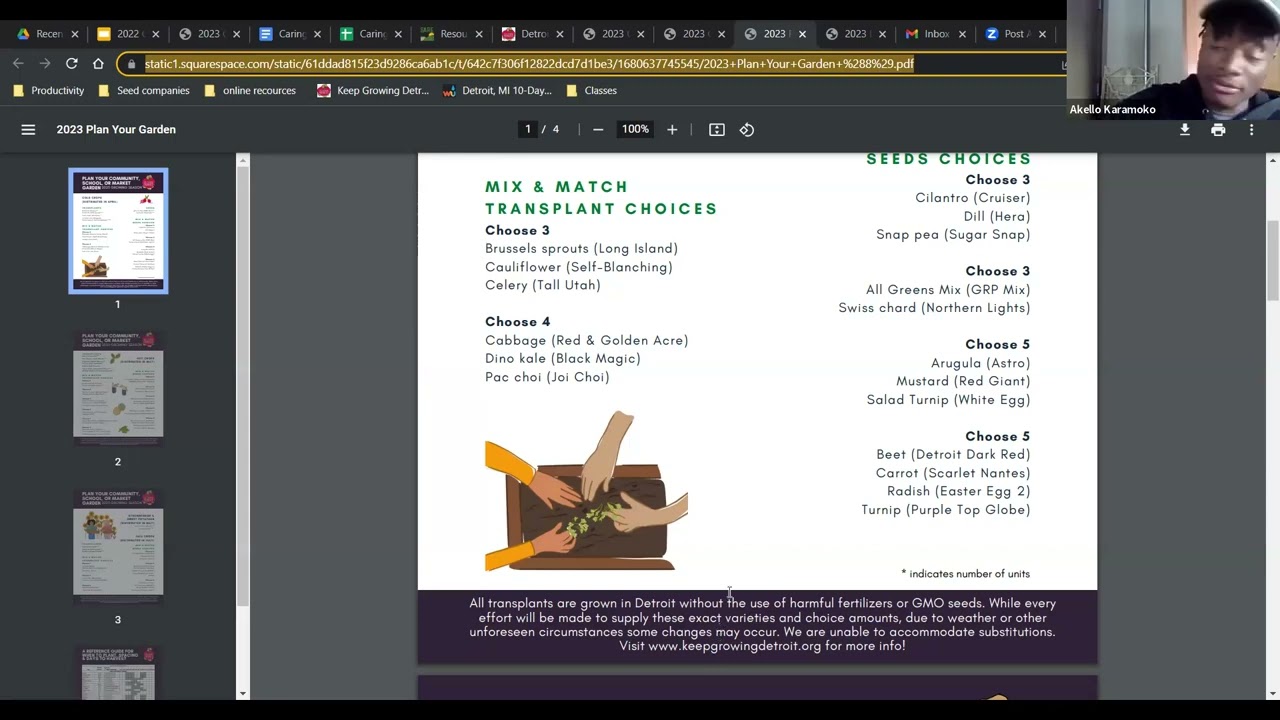Screen dimensions: 1280x720
Task: Open the Classes bookmarks folder
Action: pos(591,90)
